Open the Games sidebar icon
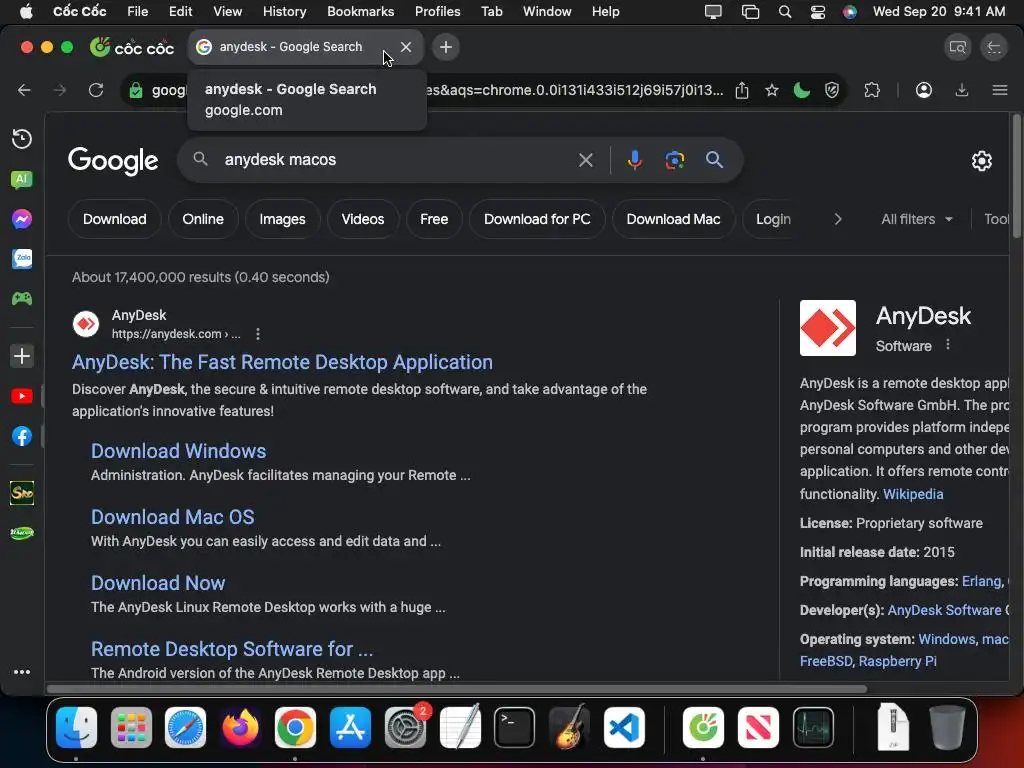The width and height of the screenshot is (1024, 768). 22,298
